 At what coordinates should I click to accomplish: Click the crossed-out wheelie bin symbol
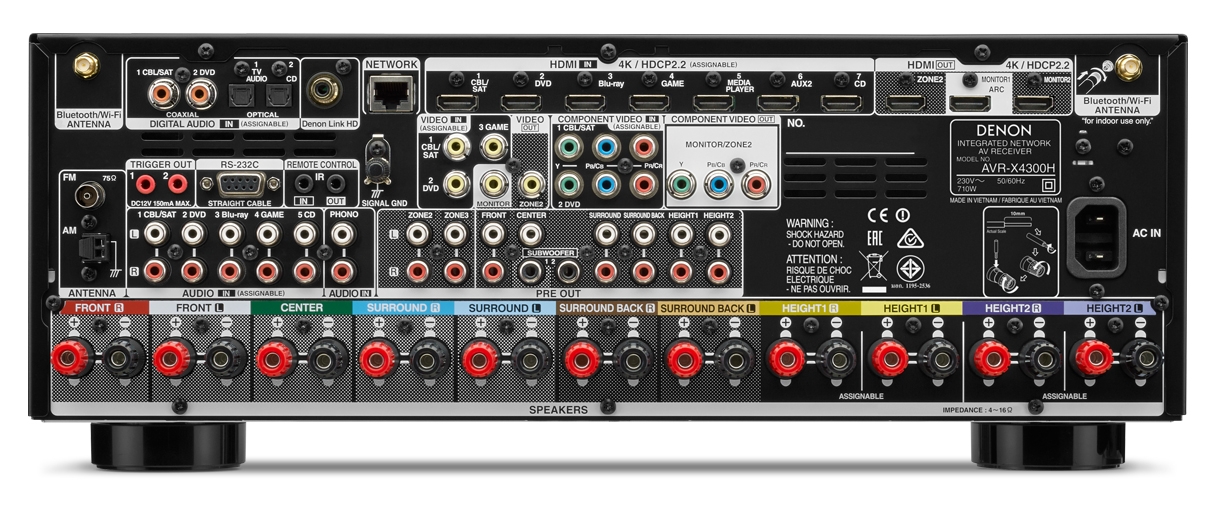(x=872, y=267)
